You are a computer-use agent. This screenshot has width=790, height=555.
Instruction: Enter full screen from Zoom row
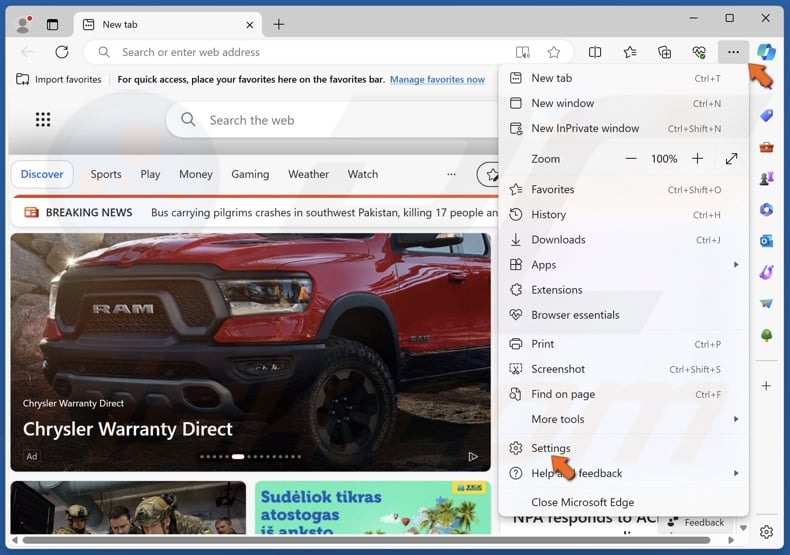point(731,159)
